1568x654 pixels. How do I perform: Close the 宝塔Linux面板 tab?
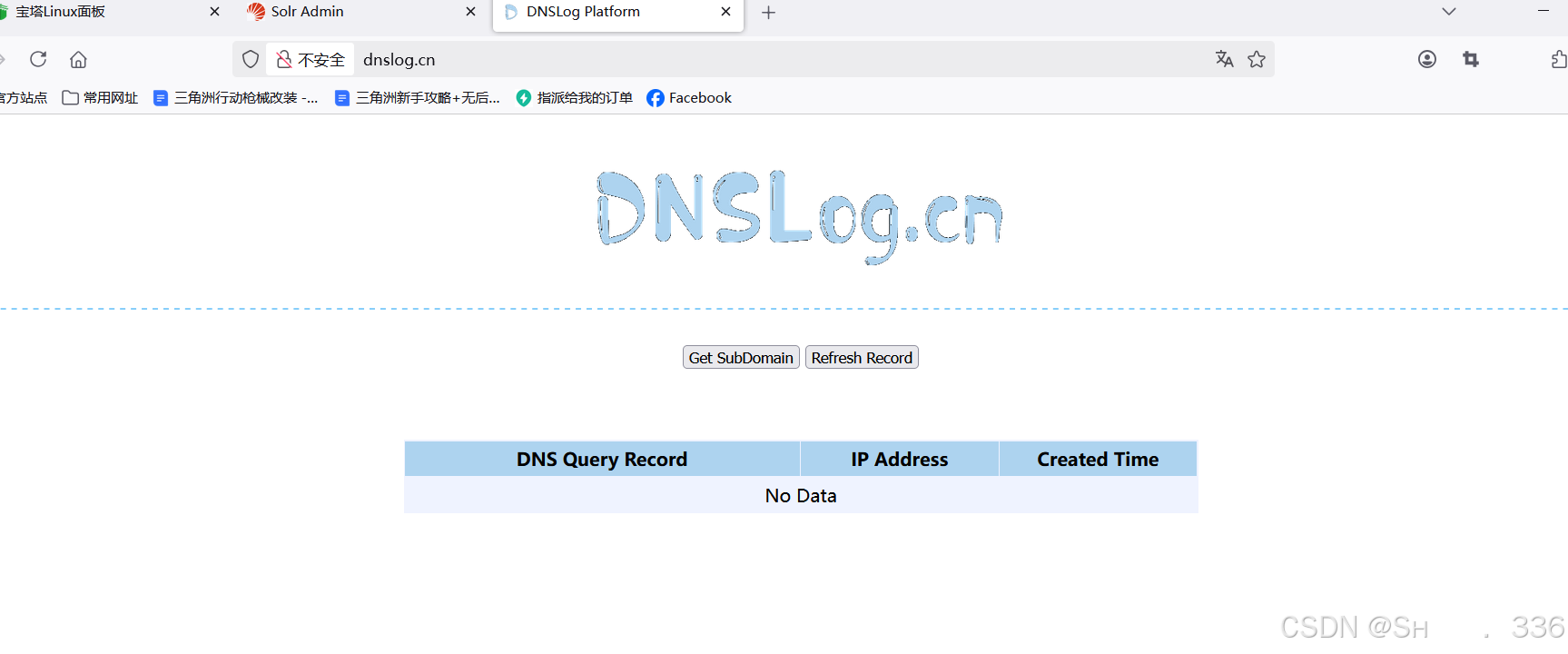pos(214,12)
